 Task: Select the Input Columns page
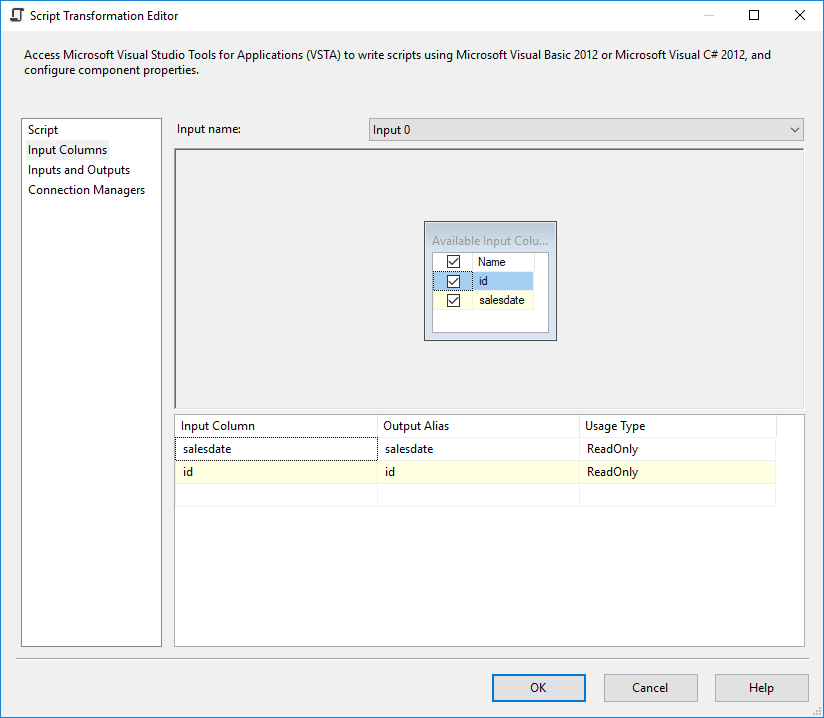click(x=67, y=149)
